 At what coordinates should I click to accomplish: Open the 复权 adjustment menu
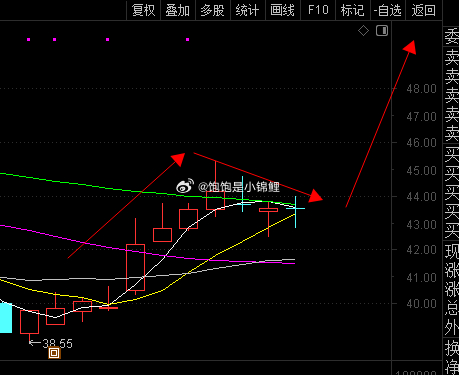tap(143, 10)
